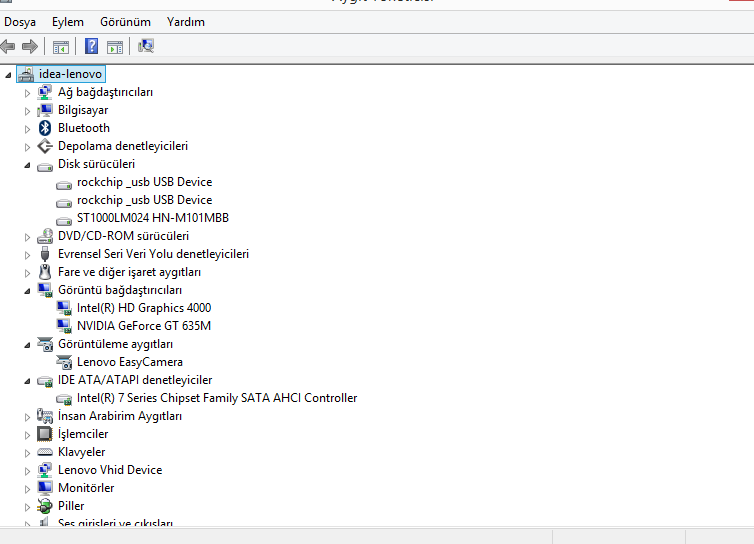Click the Bluetooth category icon
754x544 pixels.
45,128
